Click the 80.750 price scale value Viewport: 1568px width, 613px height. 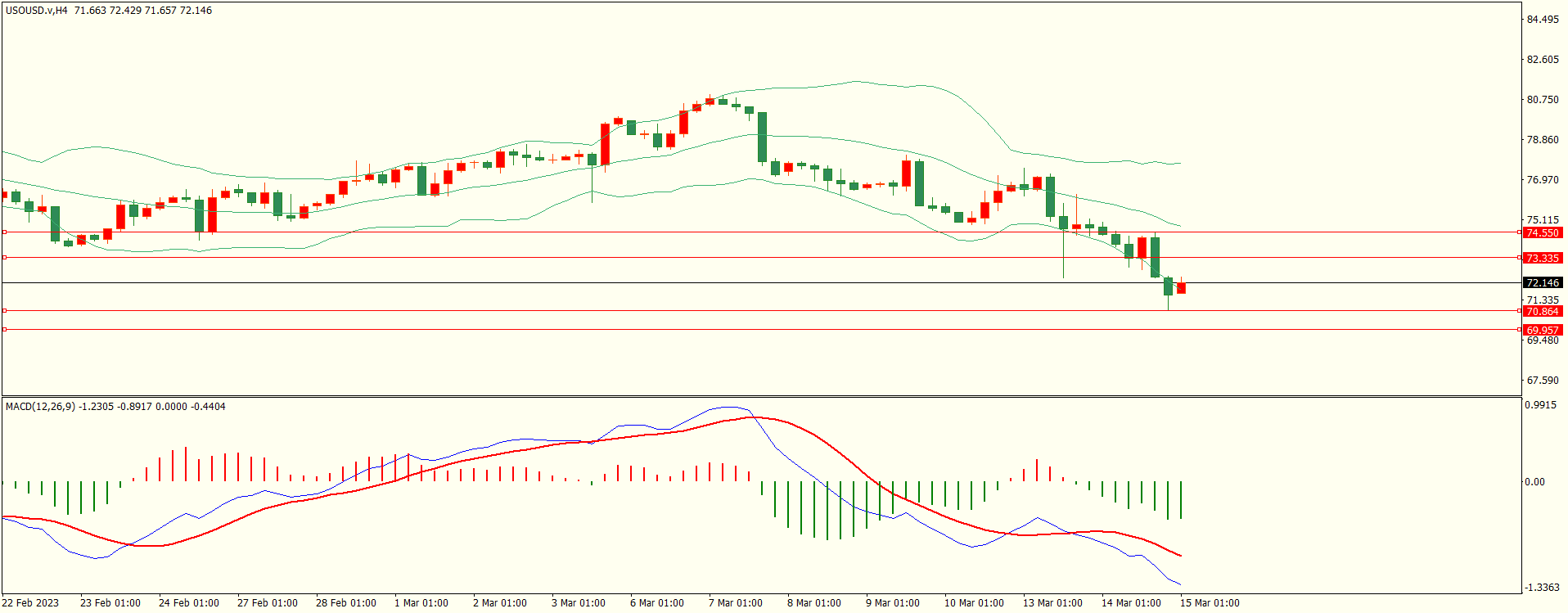click(x=1543, y=100)
